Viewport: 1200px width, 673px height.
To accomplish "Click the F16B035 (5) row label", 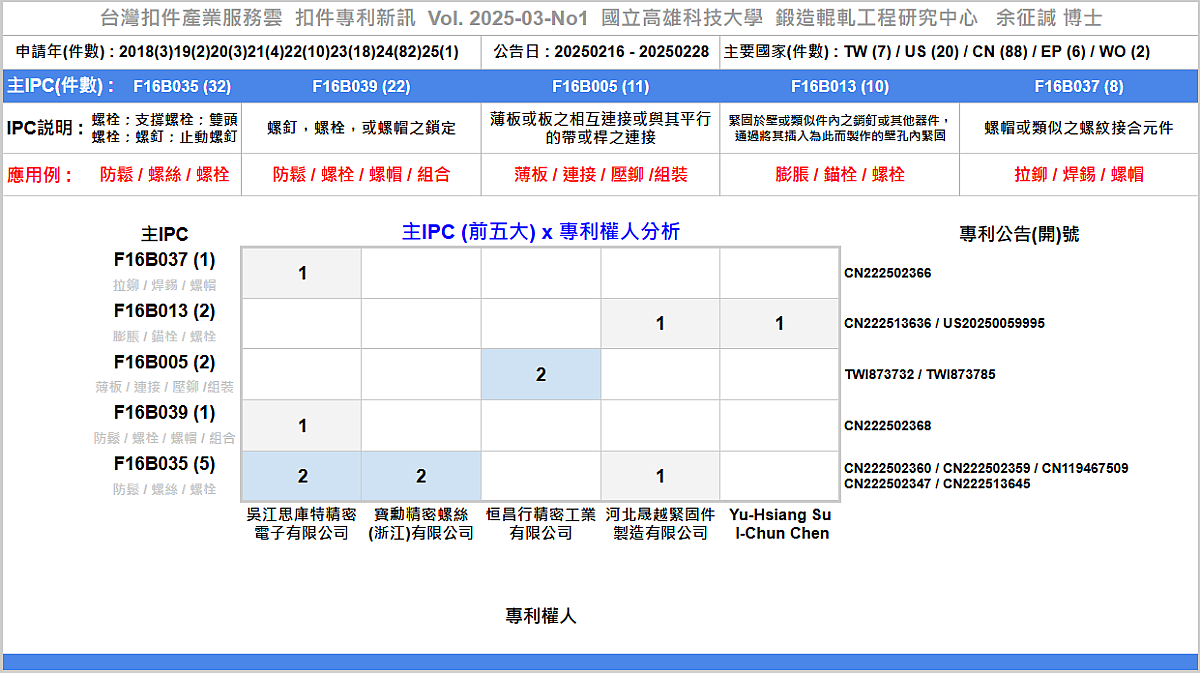I will click(164, 463).
